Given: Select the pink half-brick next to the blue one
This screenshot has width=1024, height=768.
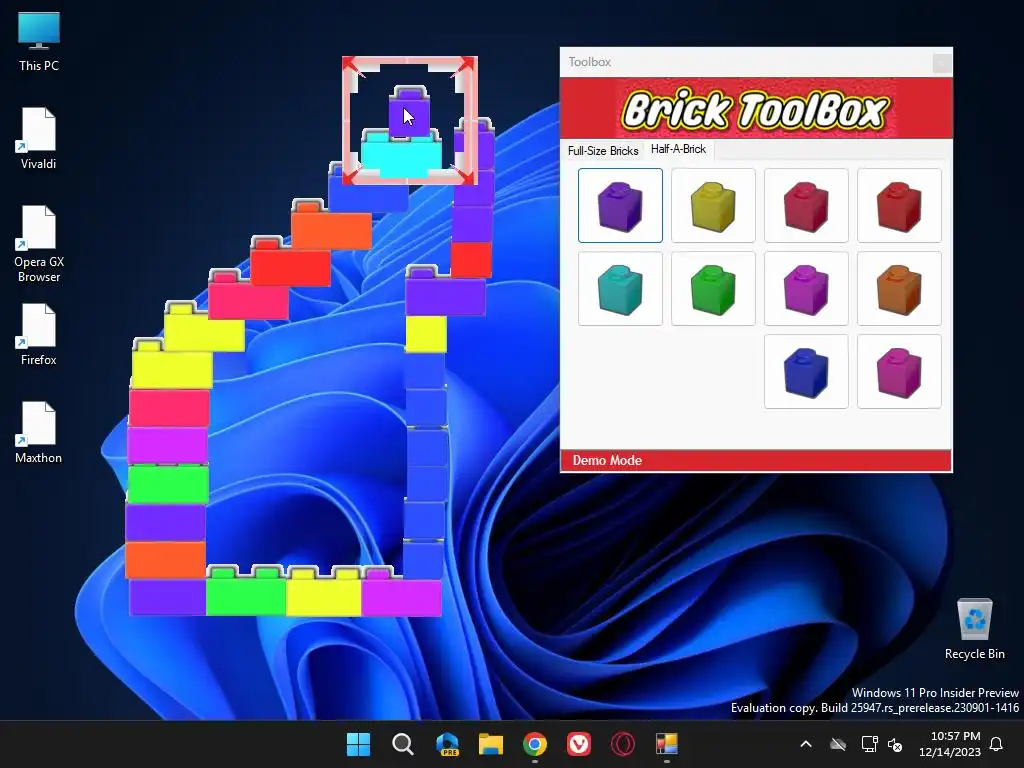Looking at the screenshot, I should [899, 372].
